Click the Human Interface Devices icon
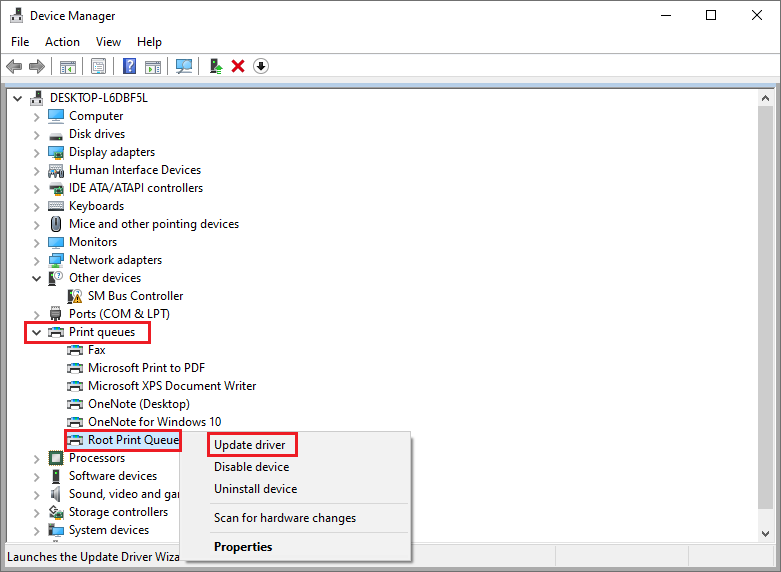Image resolution: width=781 pixels, height=572 pixels. pyautogui.click(x=56, y=170)
